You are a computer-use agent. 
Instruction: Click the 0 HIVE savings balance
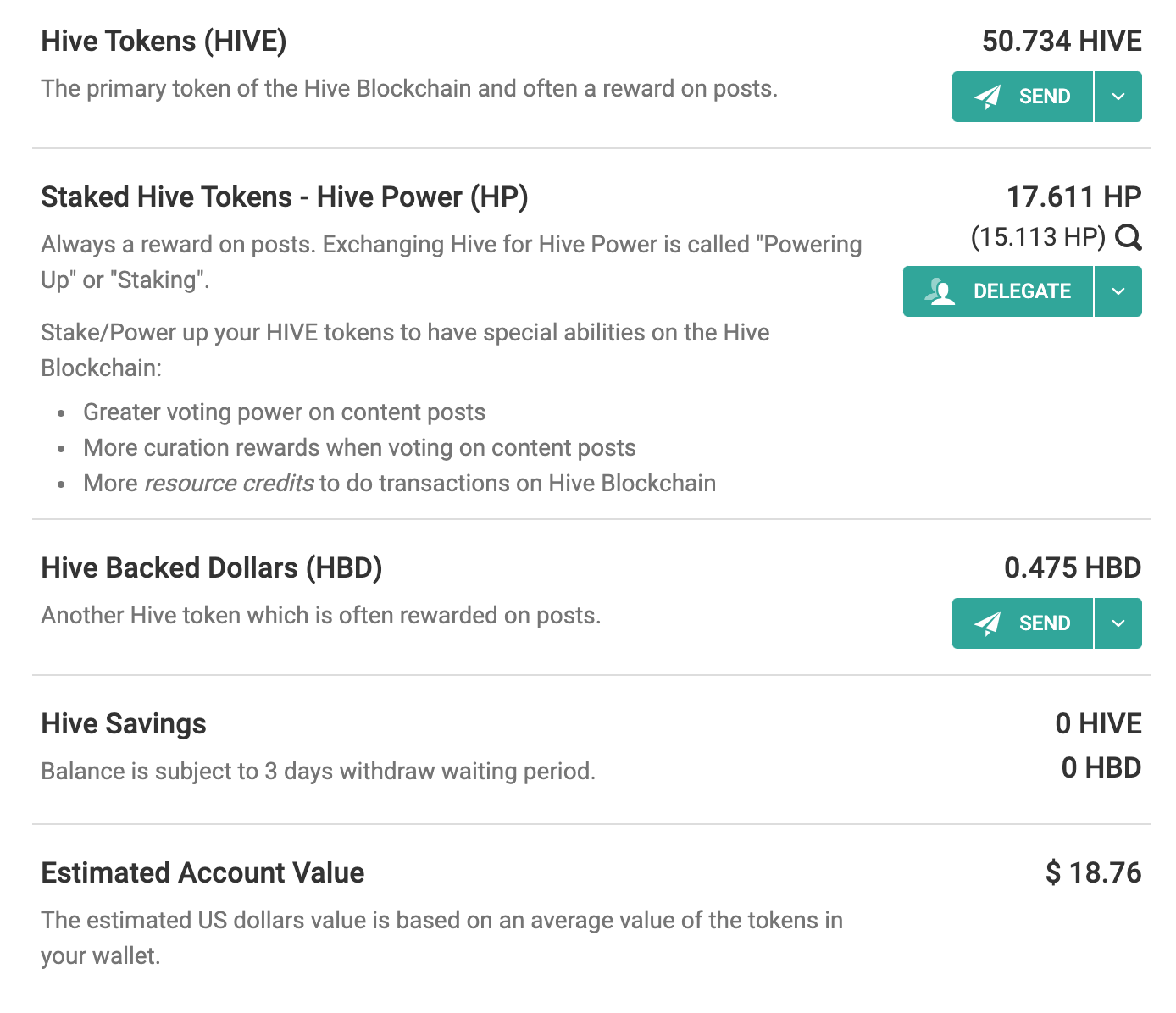tap(1098, 723)
